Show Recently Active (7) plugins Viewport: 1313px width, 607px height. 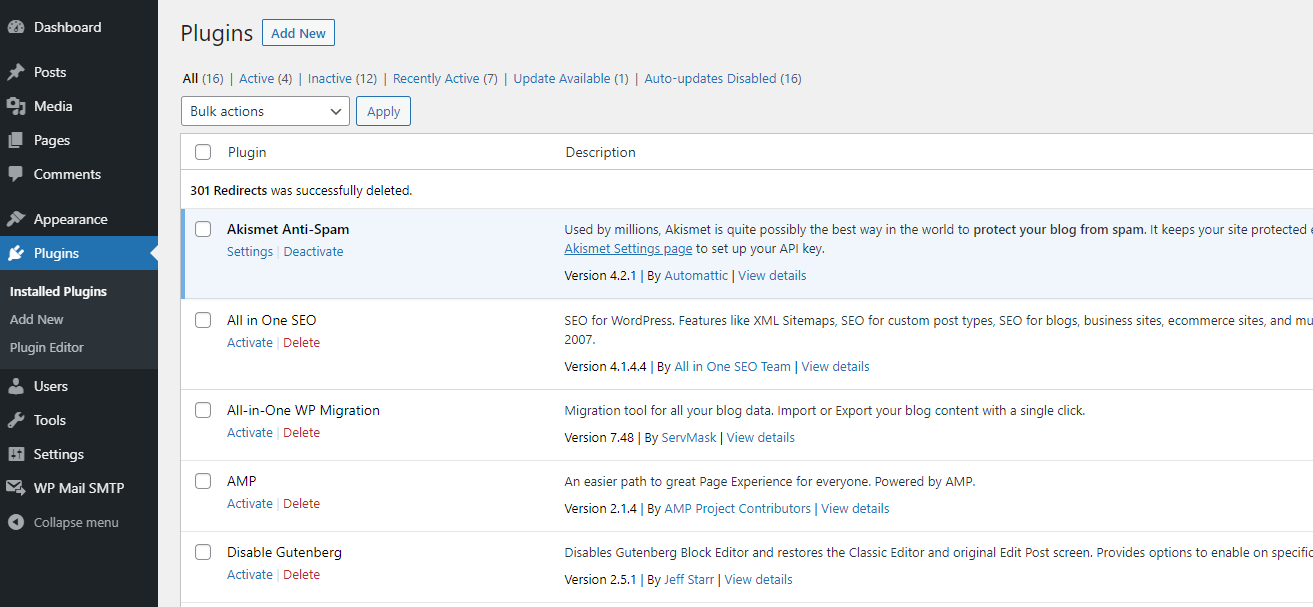tap(445, 78)
